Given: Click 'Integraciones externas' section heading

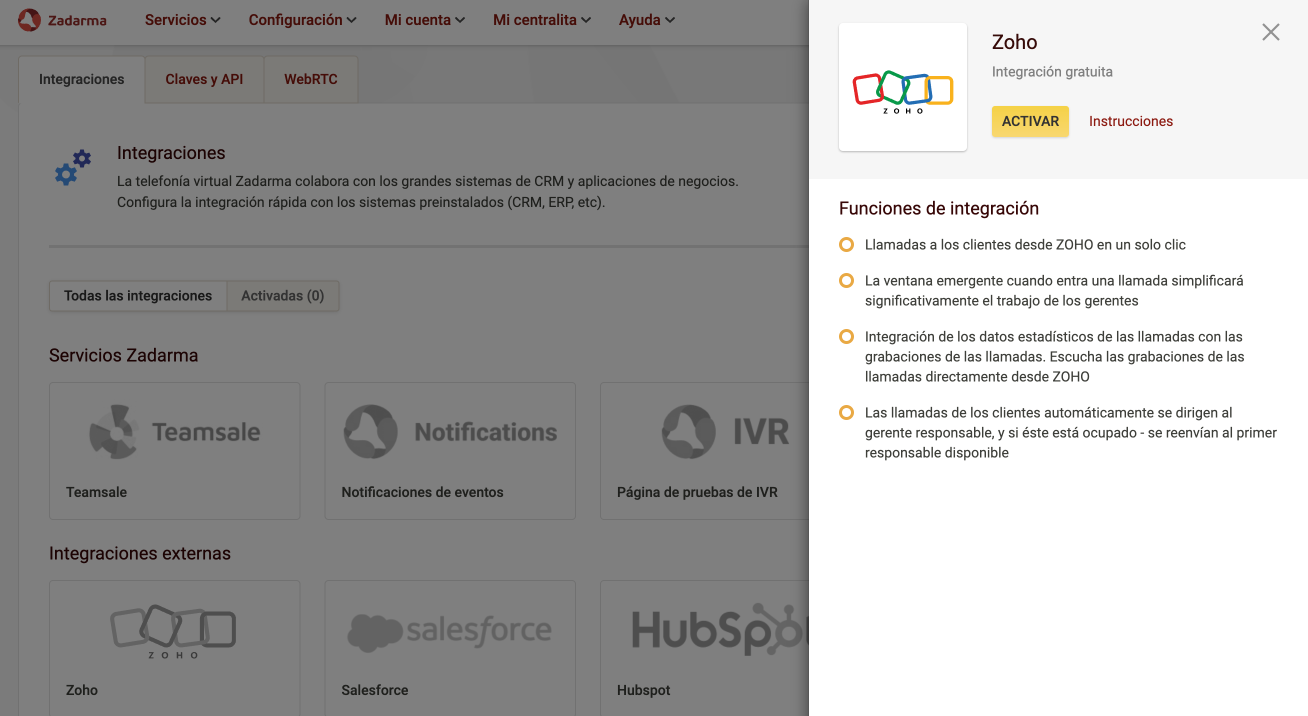Looking at the screenshot, I should (x=140, y=553).
